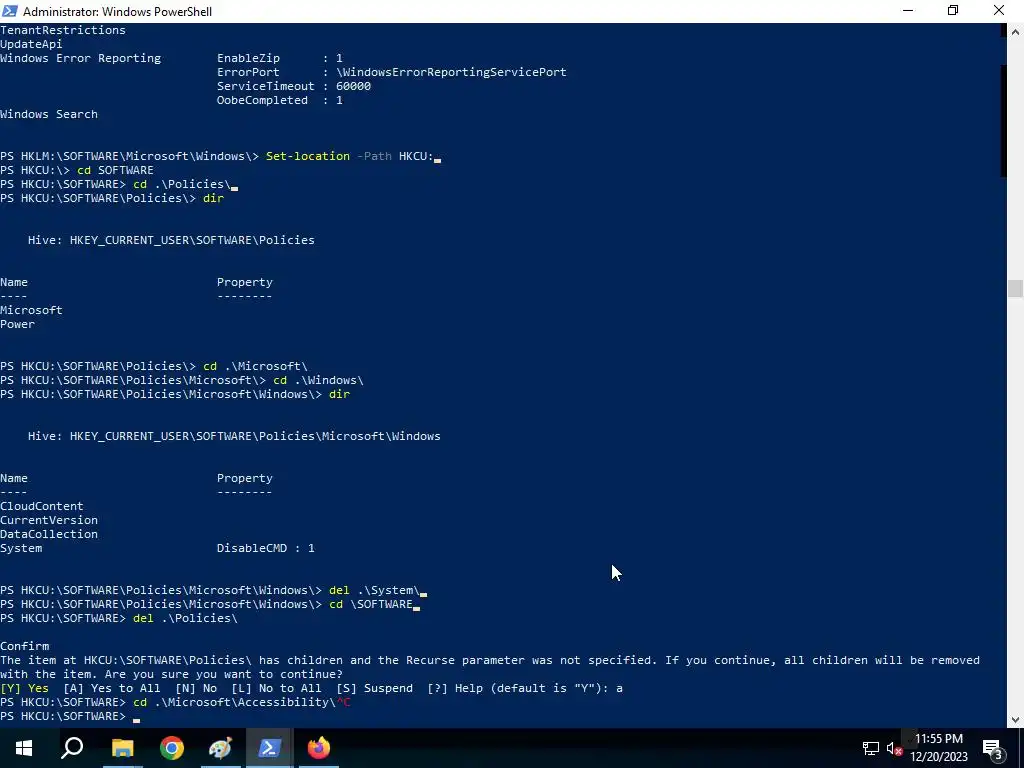Viewport: 1024px width, 768px height.
Task: Click the 'DataCollection' key name
Action: coord(49,534)
